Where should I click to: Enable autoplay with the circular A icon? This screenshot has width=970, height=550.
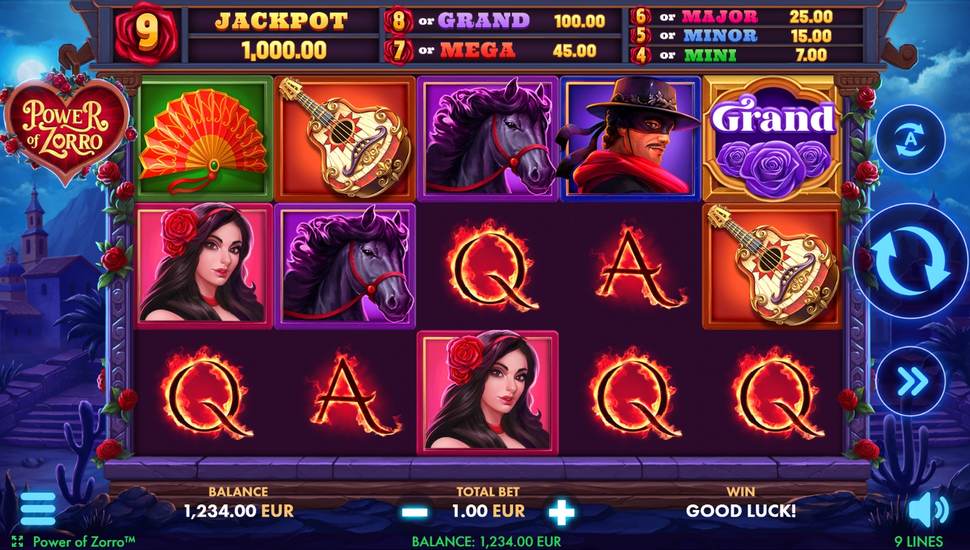pos(911,139)
